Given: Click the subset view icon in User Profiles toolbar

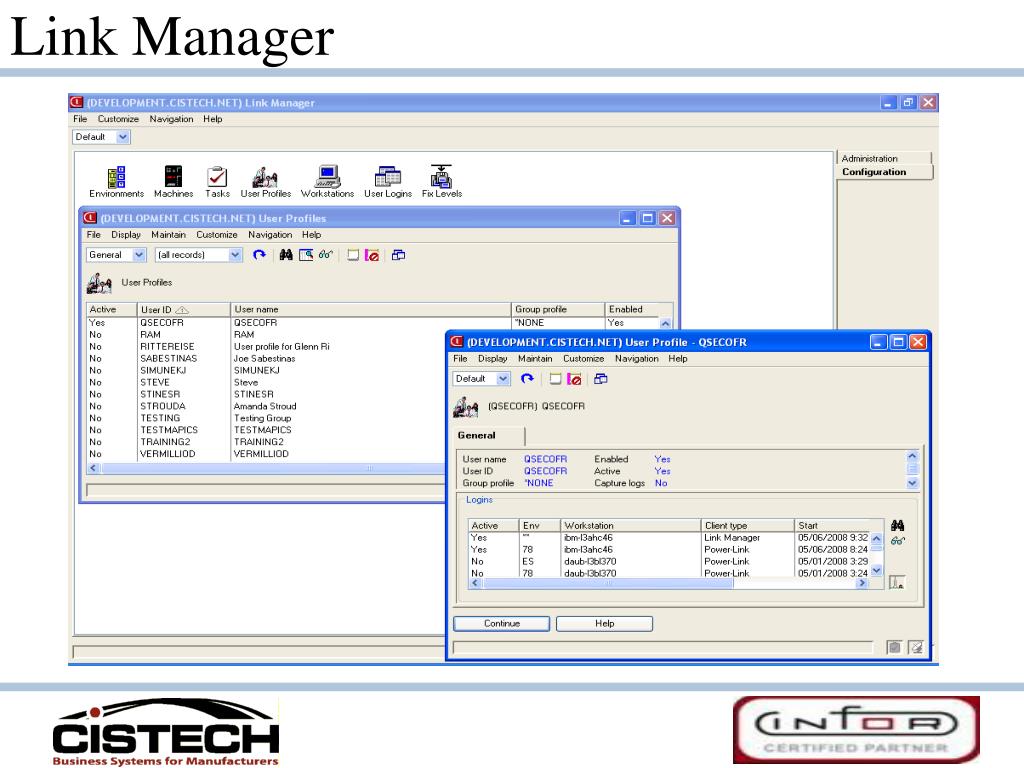Looking at the screenshot, I should coord(306,255).
